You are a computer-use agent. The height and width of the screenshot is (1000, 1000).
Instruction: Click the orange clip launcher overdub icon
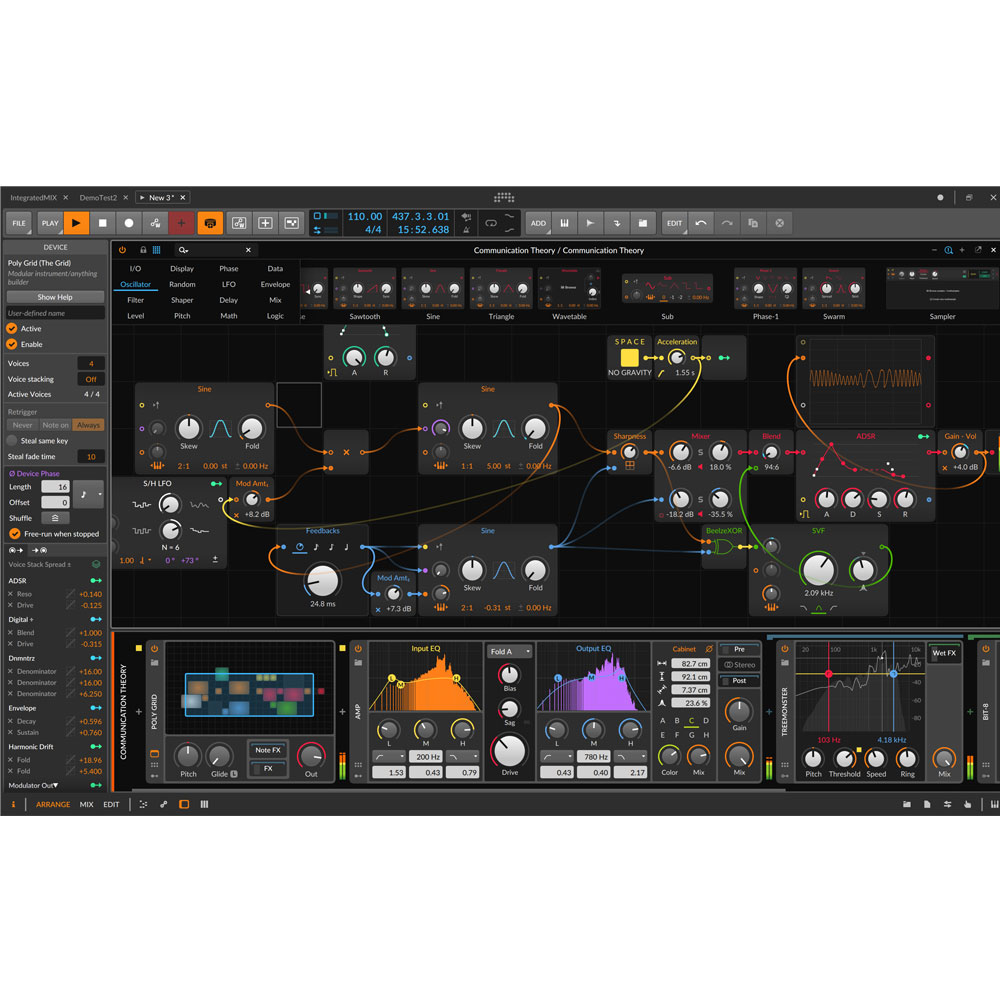(x=210, y=223)
